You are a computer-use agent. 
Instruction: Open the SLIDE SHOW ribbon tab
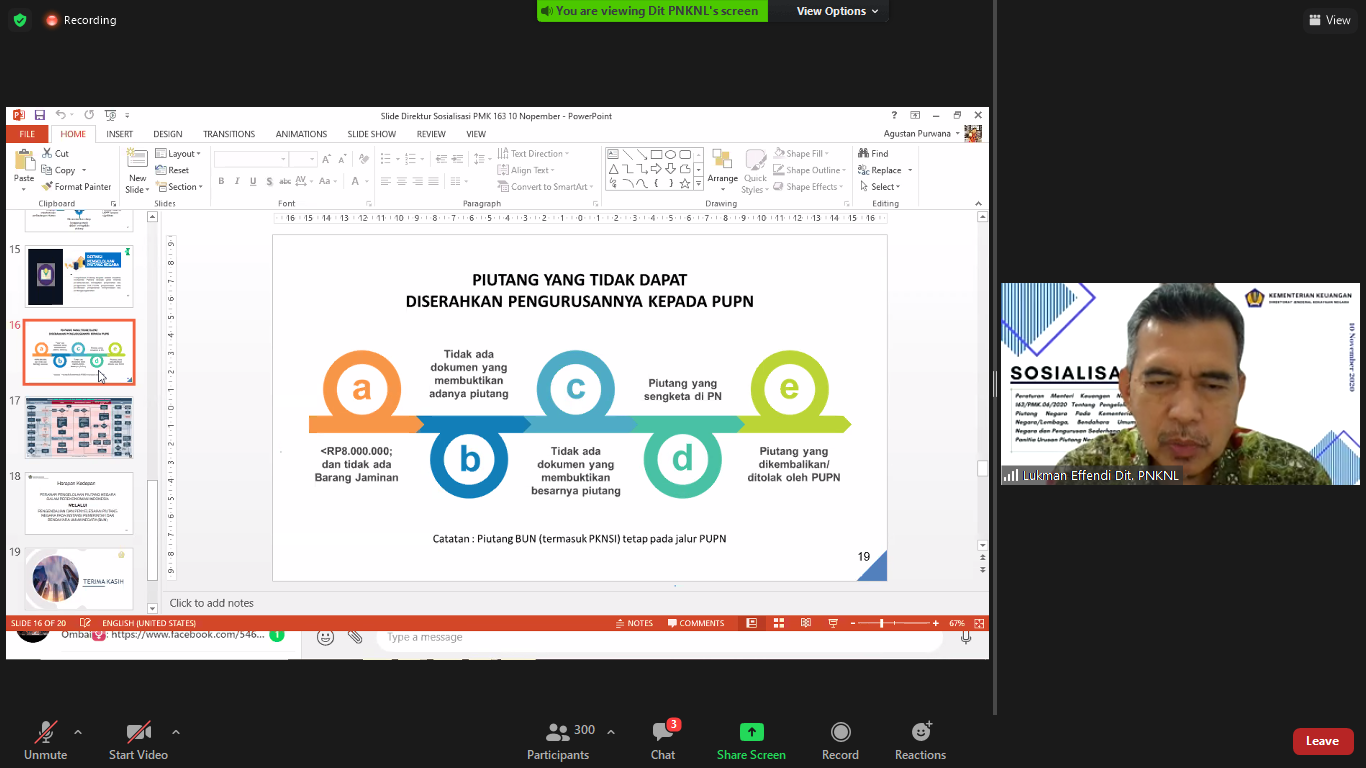pyautogui.click(x=371, y=134)
